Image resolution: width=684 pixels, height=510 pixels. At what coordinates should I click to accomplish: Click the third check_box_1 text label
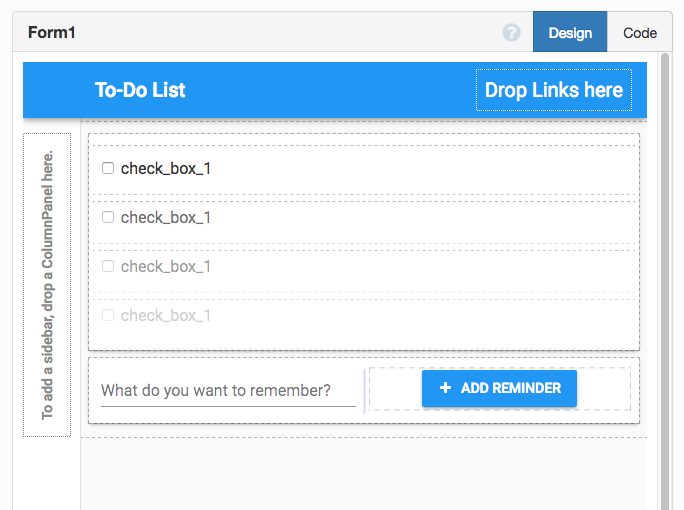pyautogui.click(x=166, y=266)
